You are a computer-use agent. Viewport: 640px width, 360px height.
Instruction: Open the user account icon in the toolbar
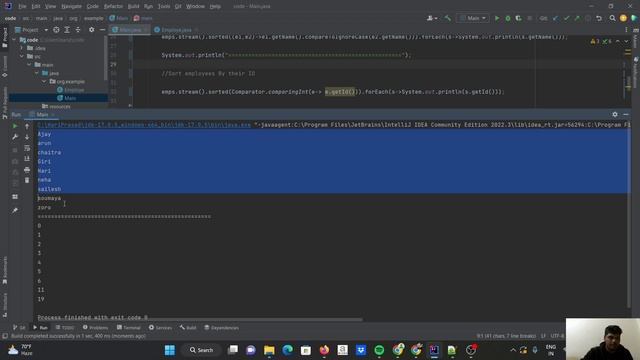tap(431, 18)
